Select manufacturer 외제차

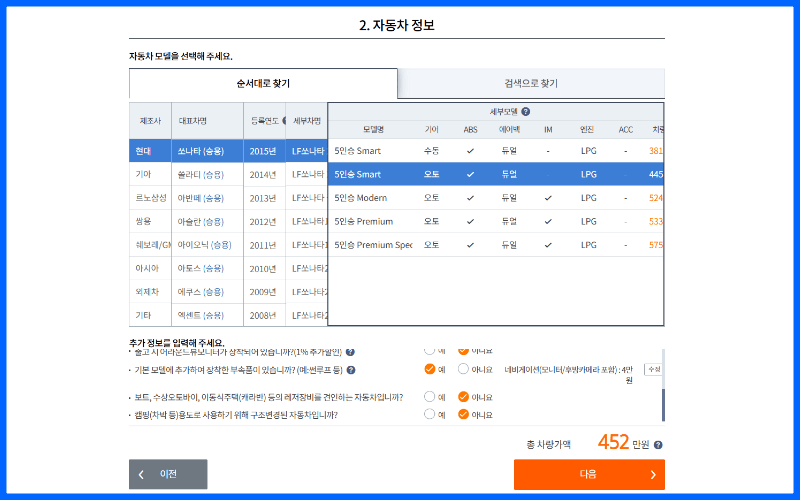(x=150, y=292)
